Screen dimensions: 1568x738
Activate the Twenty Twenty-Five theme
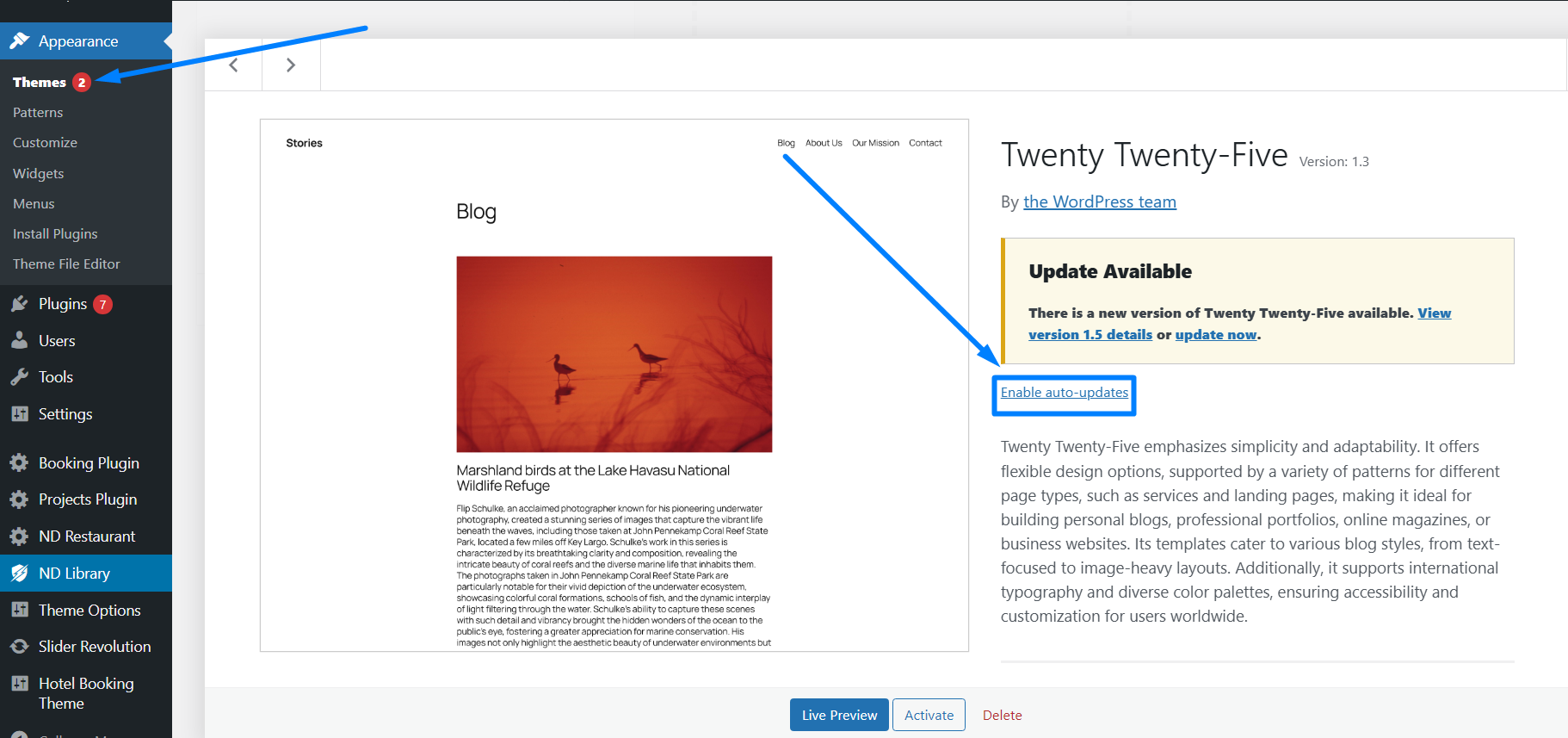pos(929,715)
